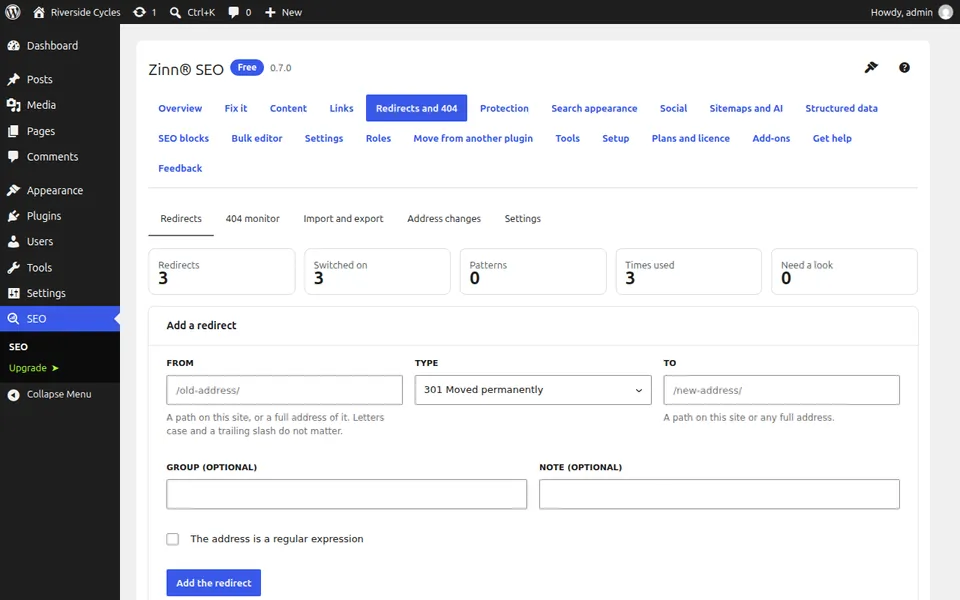This screenshot has height=600, width=960.
Task: Click the Pages icon in sidebar
Action: tap(13, 131)
